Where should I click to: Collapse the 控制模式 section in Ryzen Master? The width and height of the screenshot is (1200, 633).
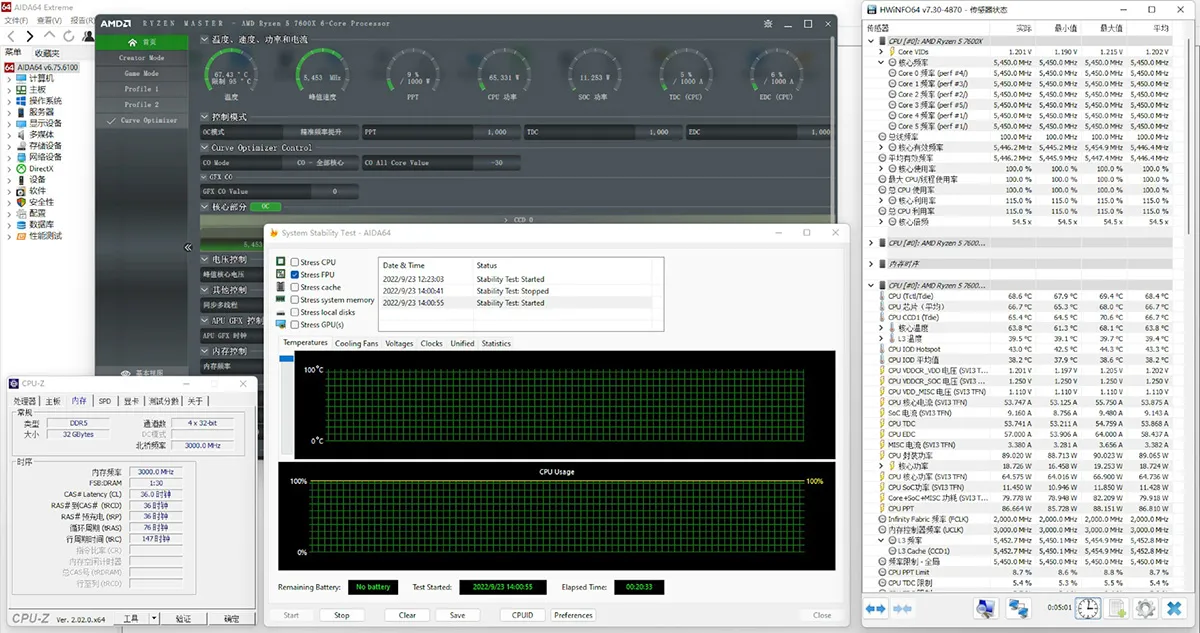(204, 117)
